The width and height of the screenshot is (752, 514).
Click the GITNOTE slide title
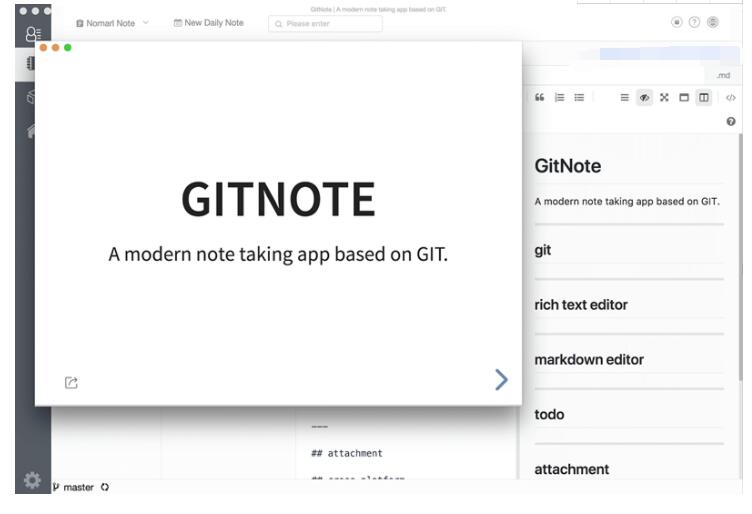pyautogui.click(x=278, y=199)
